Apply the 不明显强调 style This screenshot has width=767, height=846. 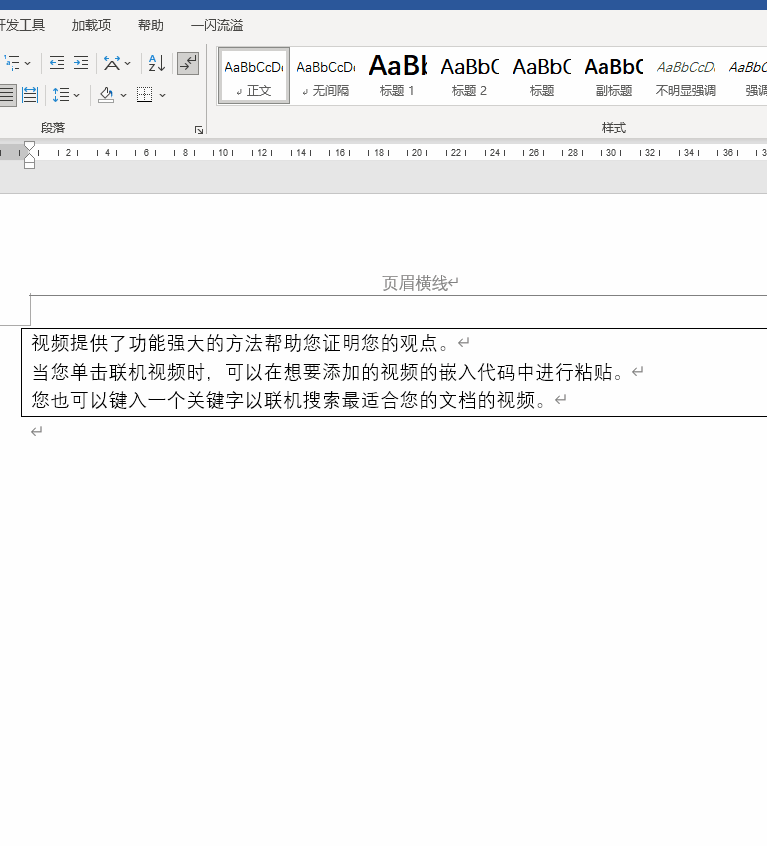click(686, 76)
